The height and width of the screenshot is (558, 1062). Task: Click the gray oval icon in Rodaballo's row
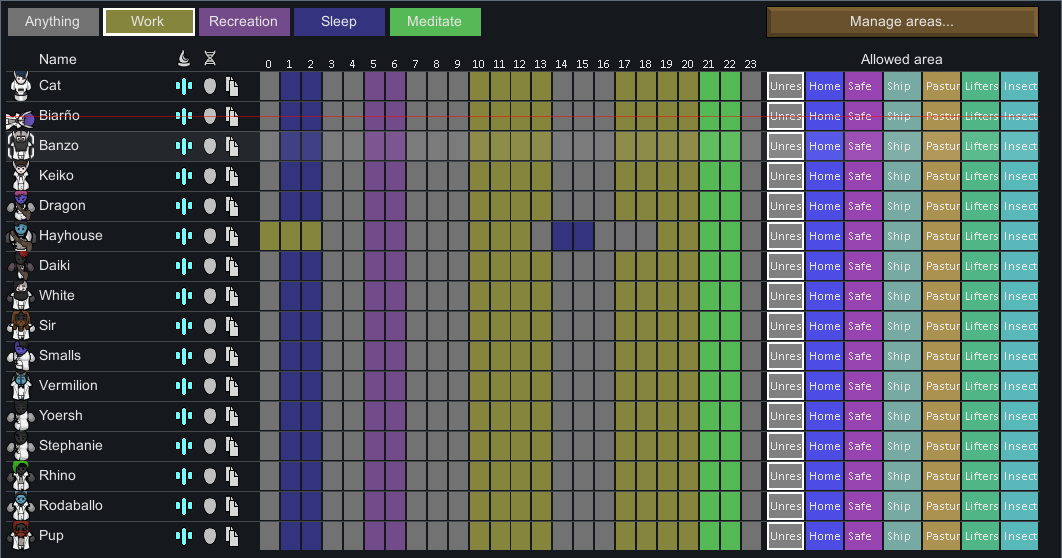pos(209,506)
